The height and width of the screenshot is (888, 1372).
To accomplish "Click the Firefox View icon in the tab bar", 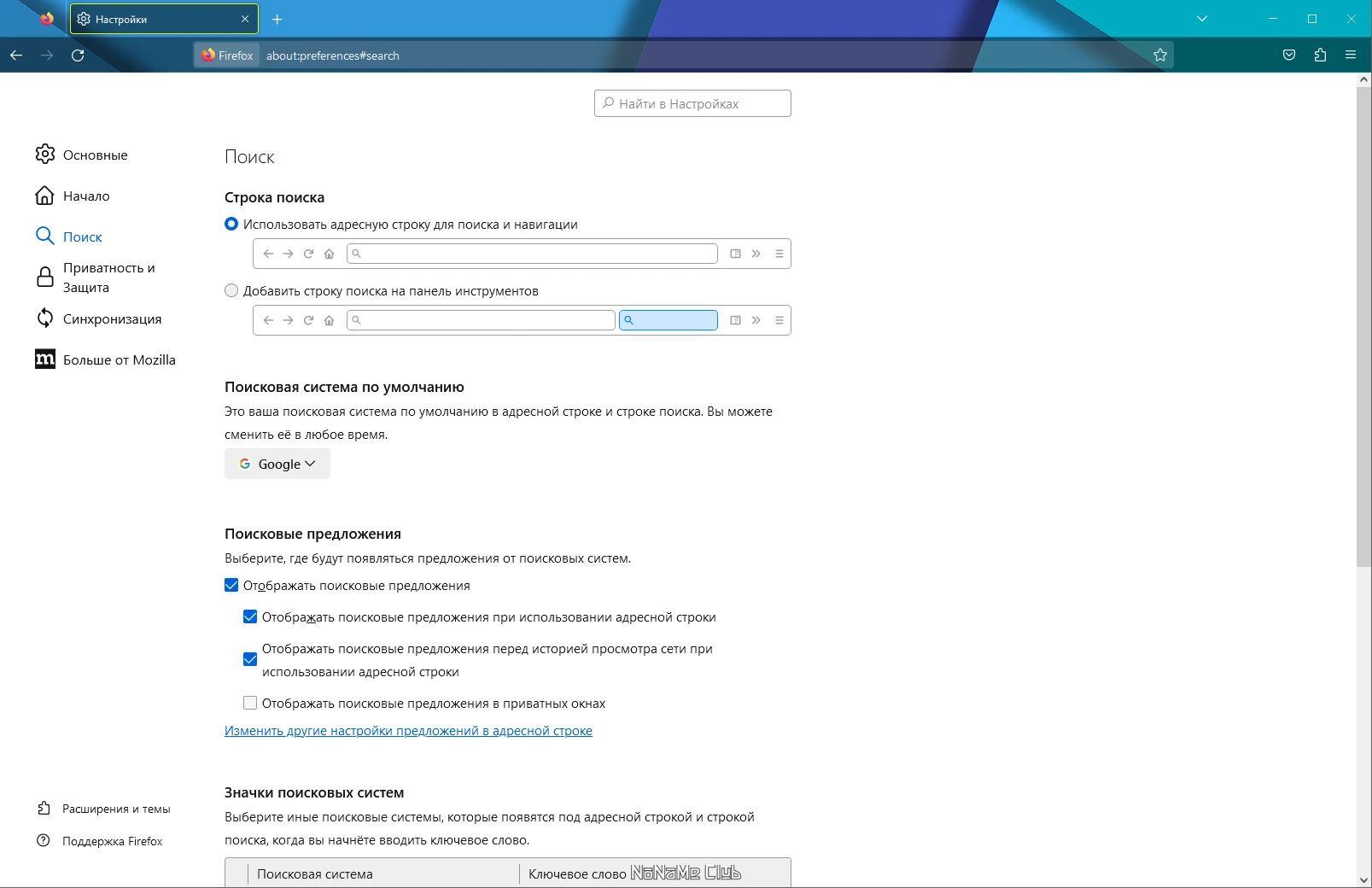I will click(x=47, y=19).
